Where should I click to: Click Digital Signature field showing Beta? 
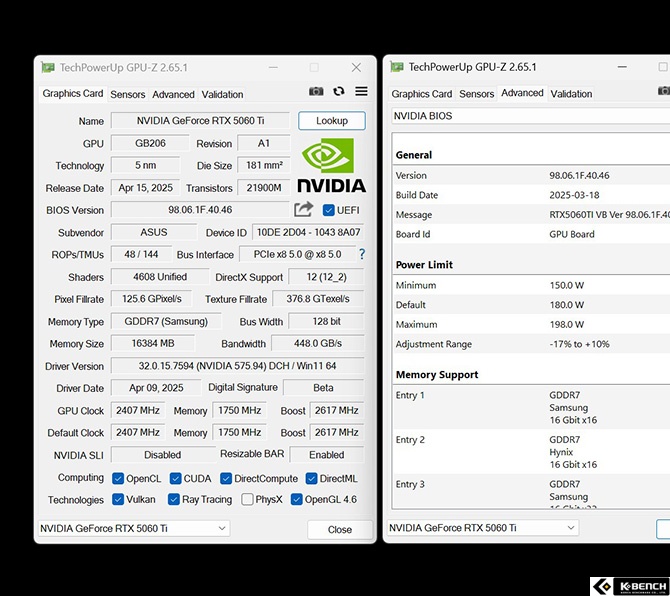[x=323, y=388]
